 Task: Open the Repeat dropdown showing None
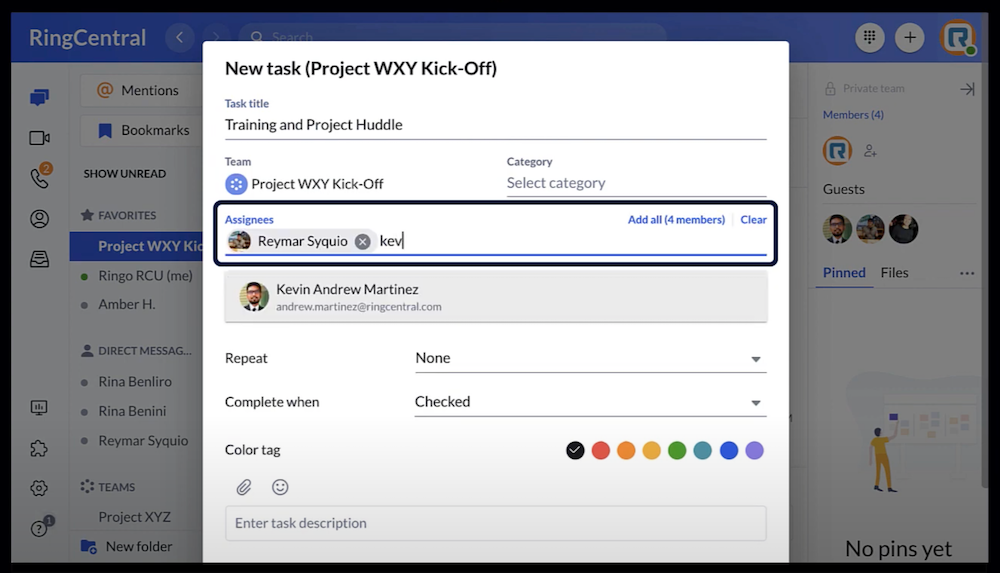coord(590,359)
